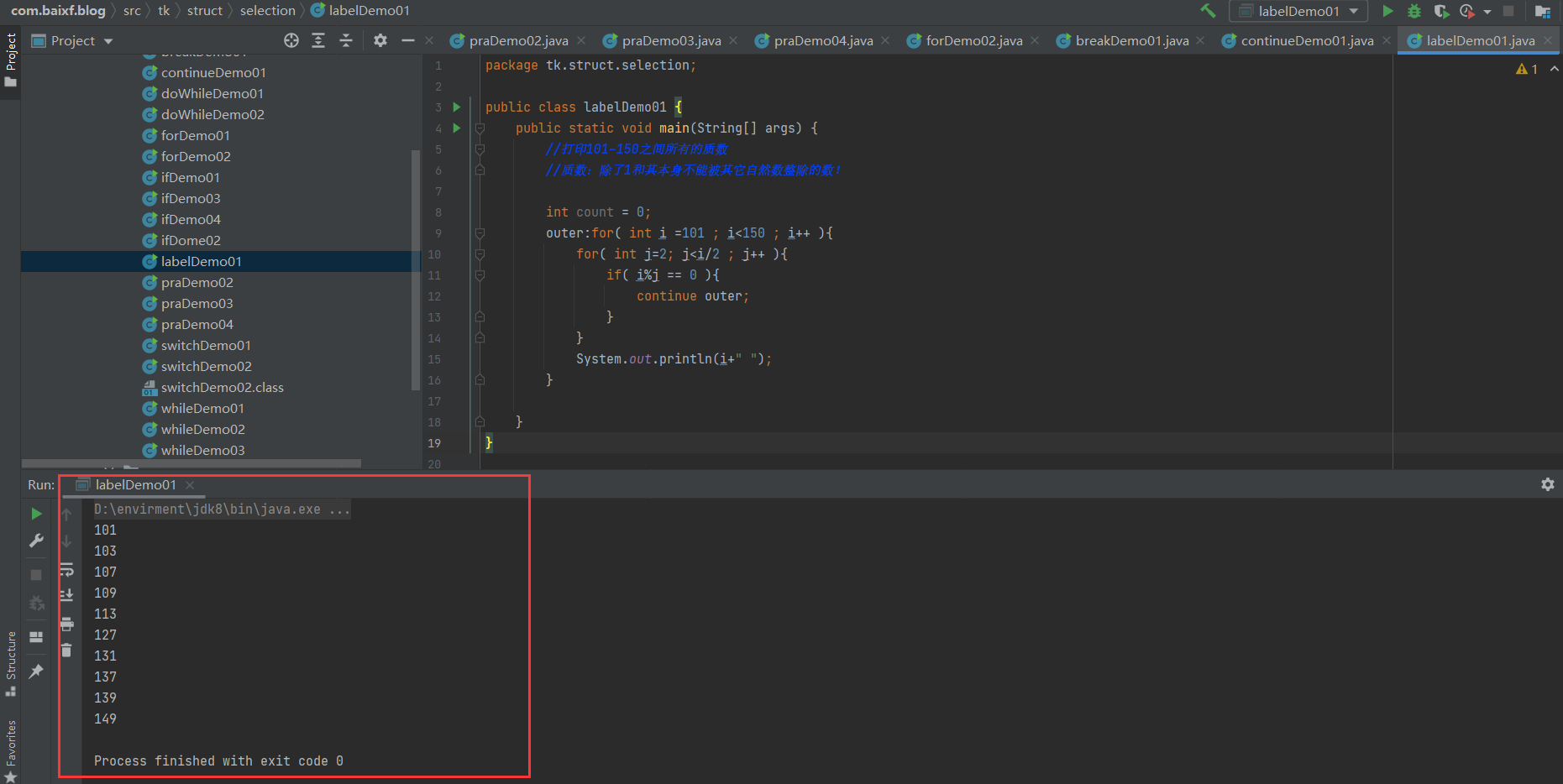Screen dimensions: 1563x784
Task: Click the Run panel stop square
Action: pyautogui.click(x=36, y=575)
